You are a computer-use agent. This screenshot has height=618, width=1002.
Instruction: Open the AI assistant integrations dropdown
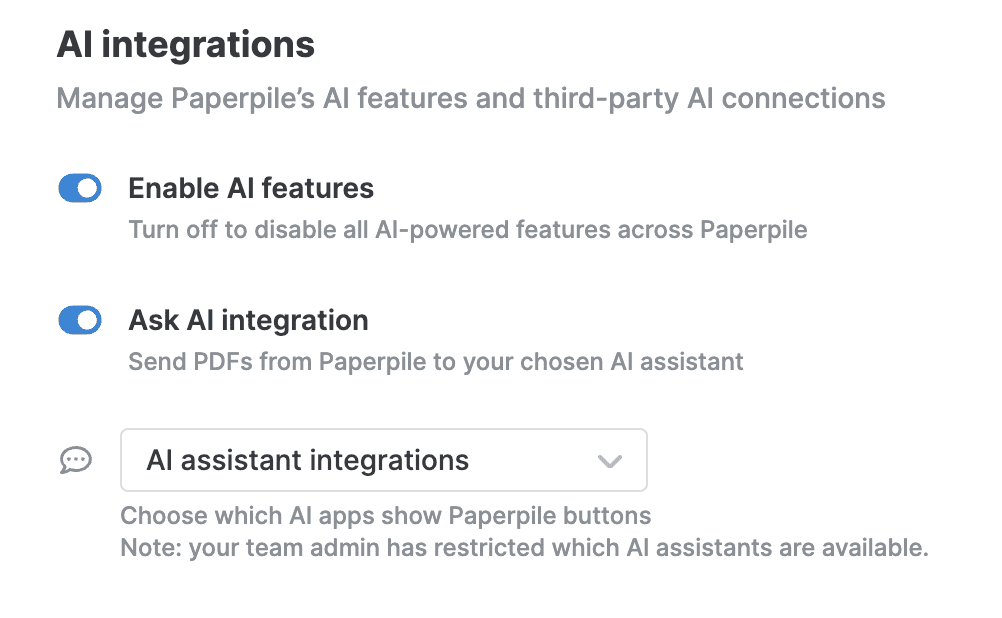tap(383, 460)
